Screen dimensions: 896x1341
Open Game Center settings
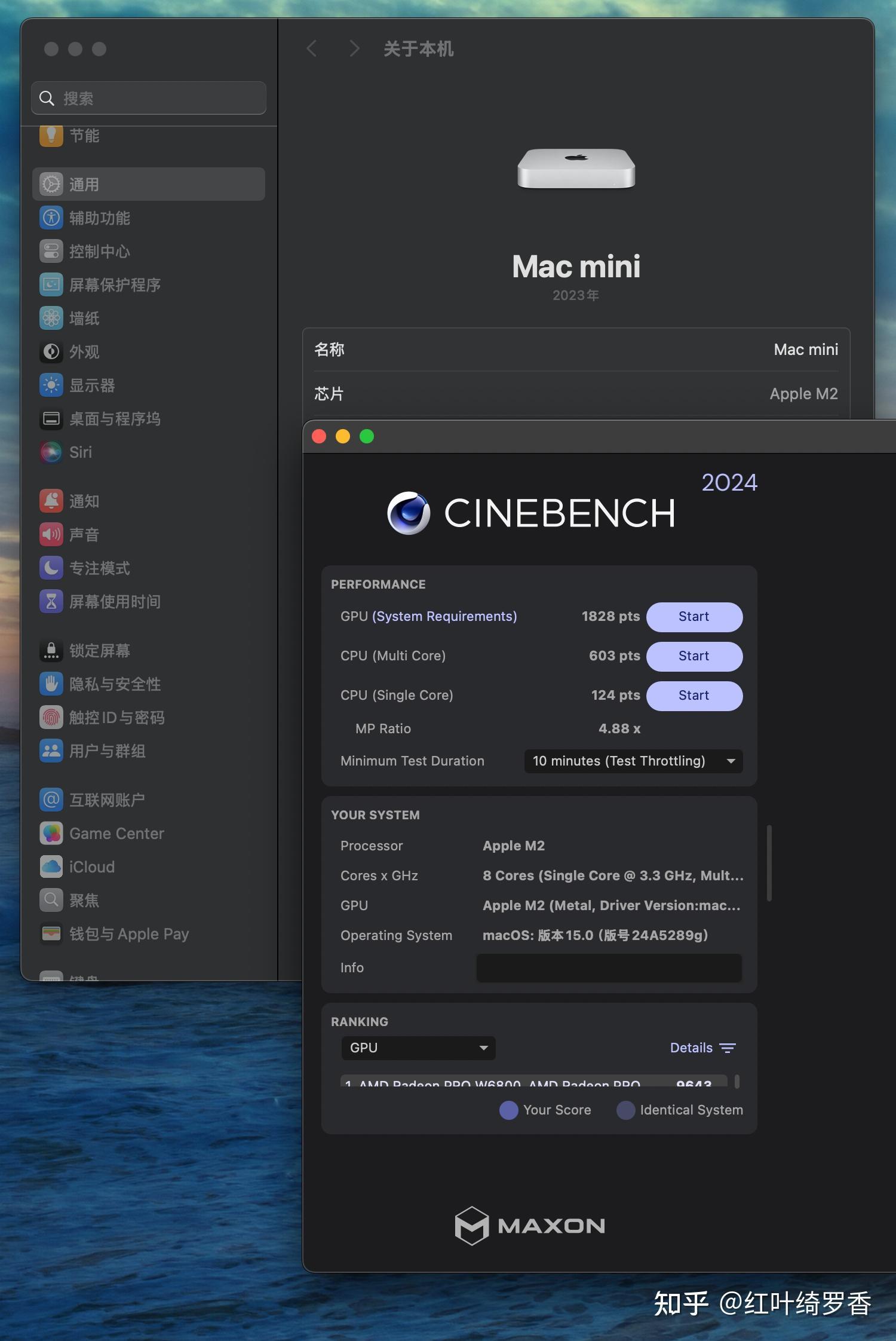(x=116, y=834)
